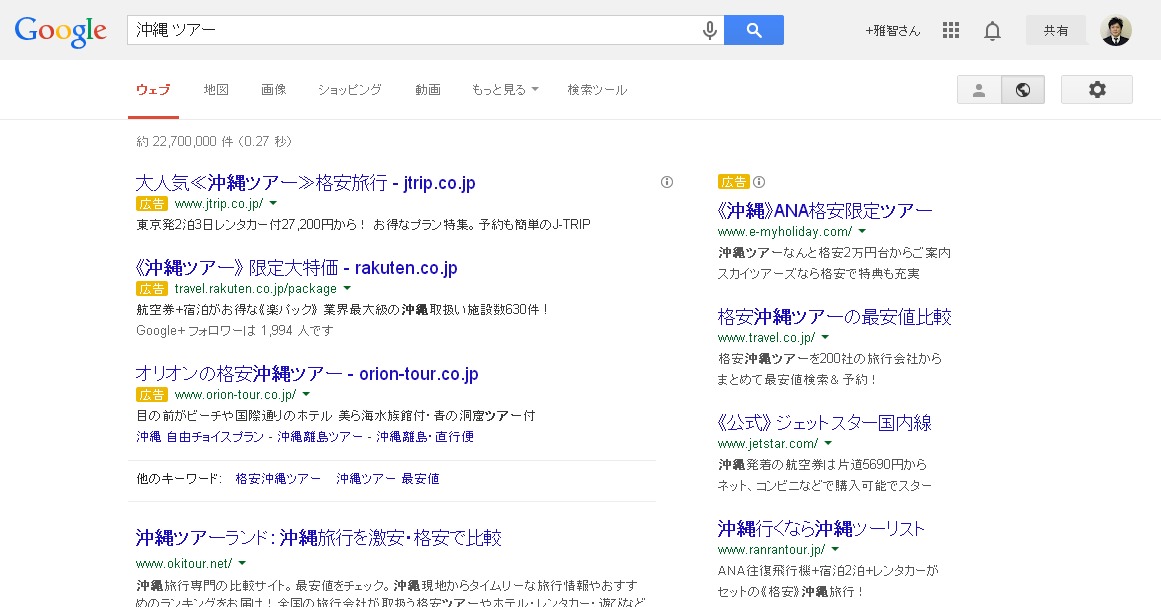Image resolution: width=1161 pixels, height=607 pixels.
Task: Open notifications bell
Action: (x=992, y=30)
